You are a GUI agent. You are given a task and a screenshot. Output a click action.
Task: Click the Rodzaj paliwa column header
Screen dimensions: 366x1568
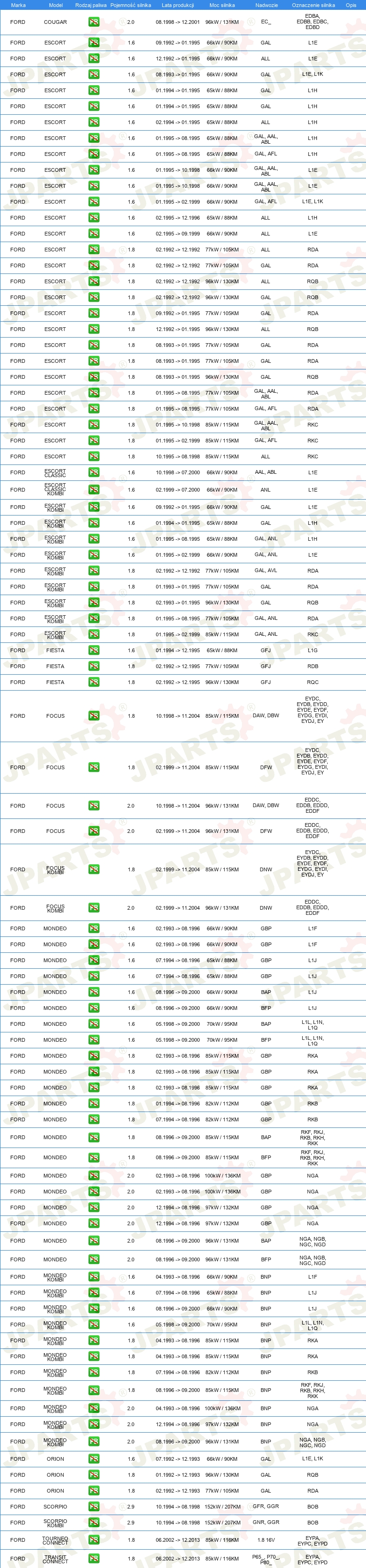[91, 5]
